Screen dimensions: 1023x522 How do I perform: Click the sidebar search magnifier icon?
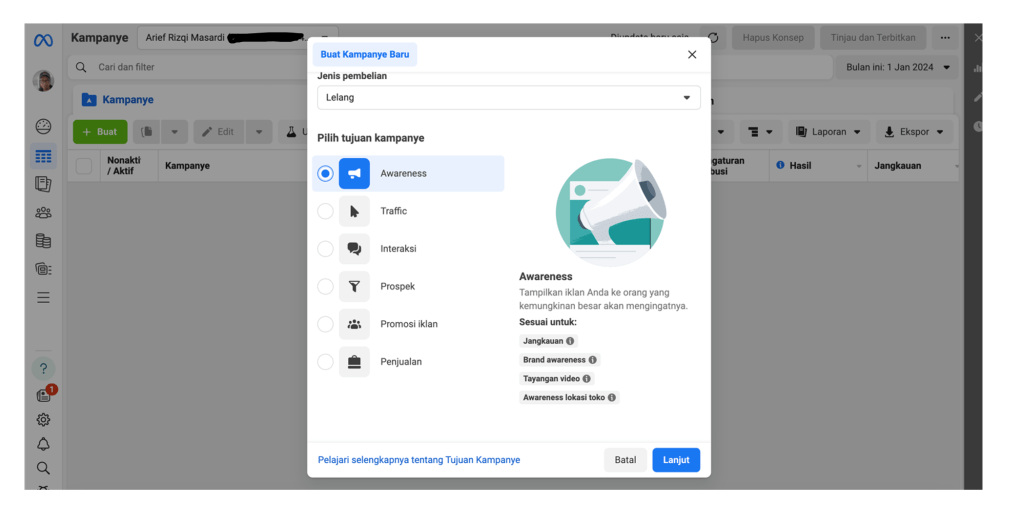[43, 468]
